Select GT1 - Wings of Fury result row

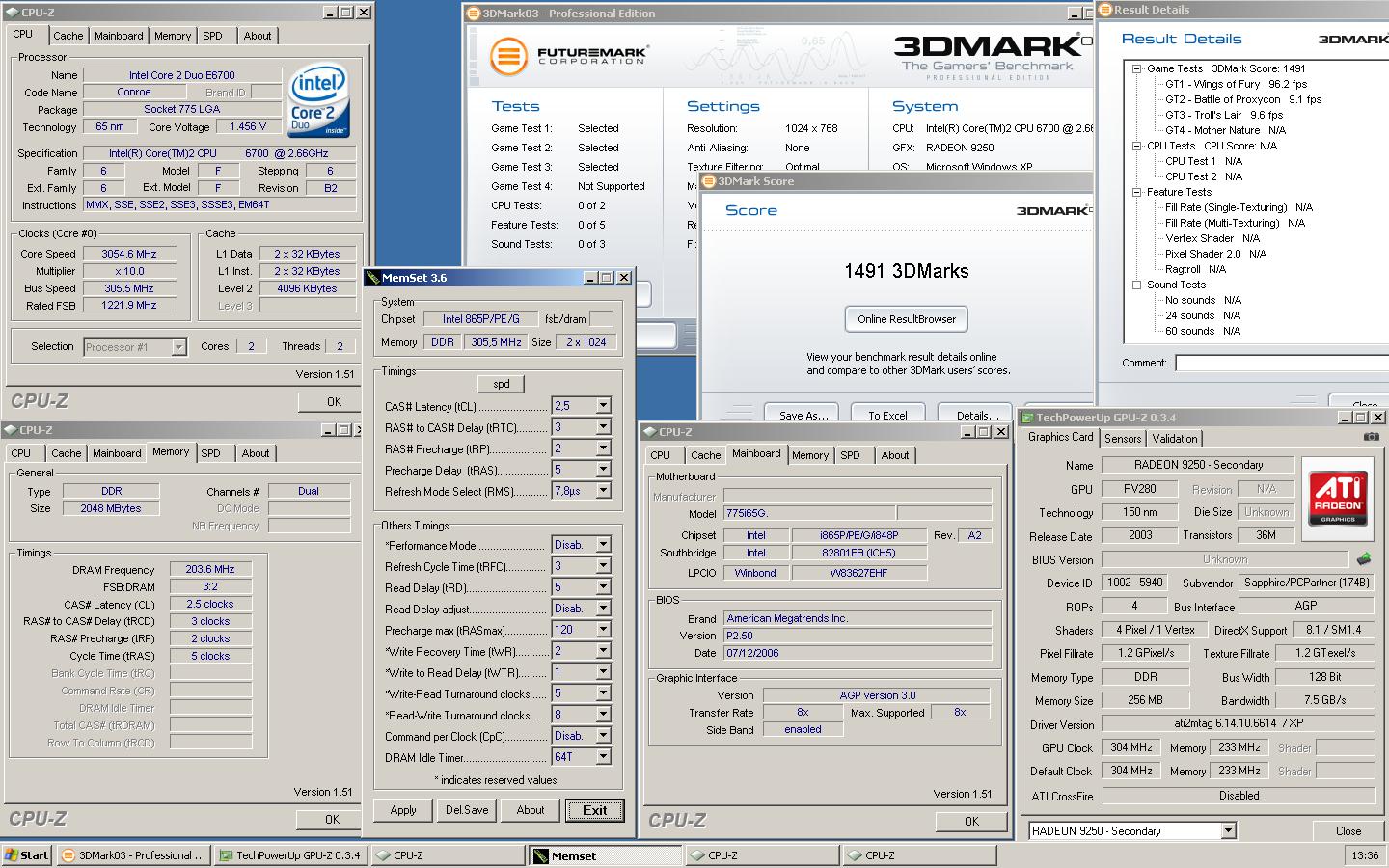[x=1236, y=84]
